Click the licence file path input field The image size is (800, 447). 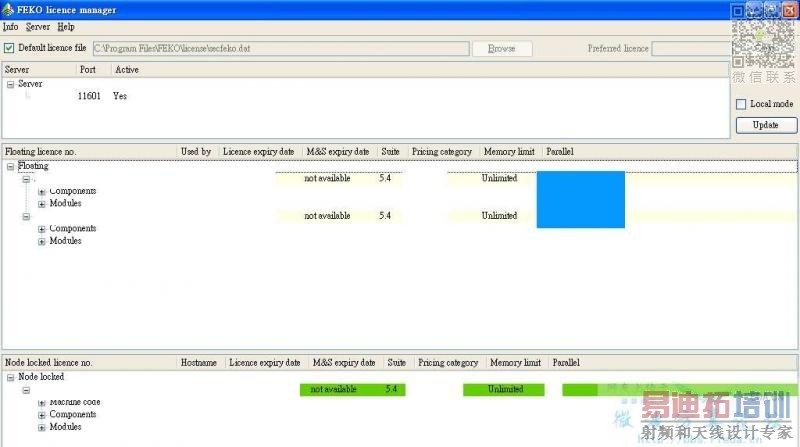(x=281, y=48)
